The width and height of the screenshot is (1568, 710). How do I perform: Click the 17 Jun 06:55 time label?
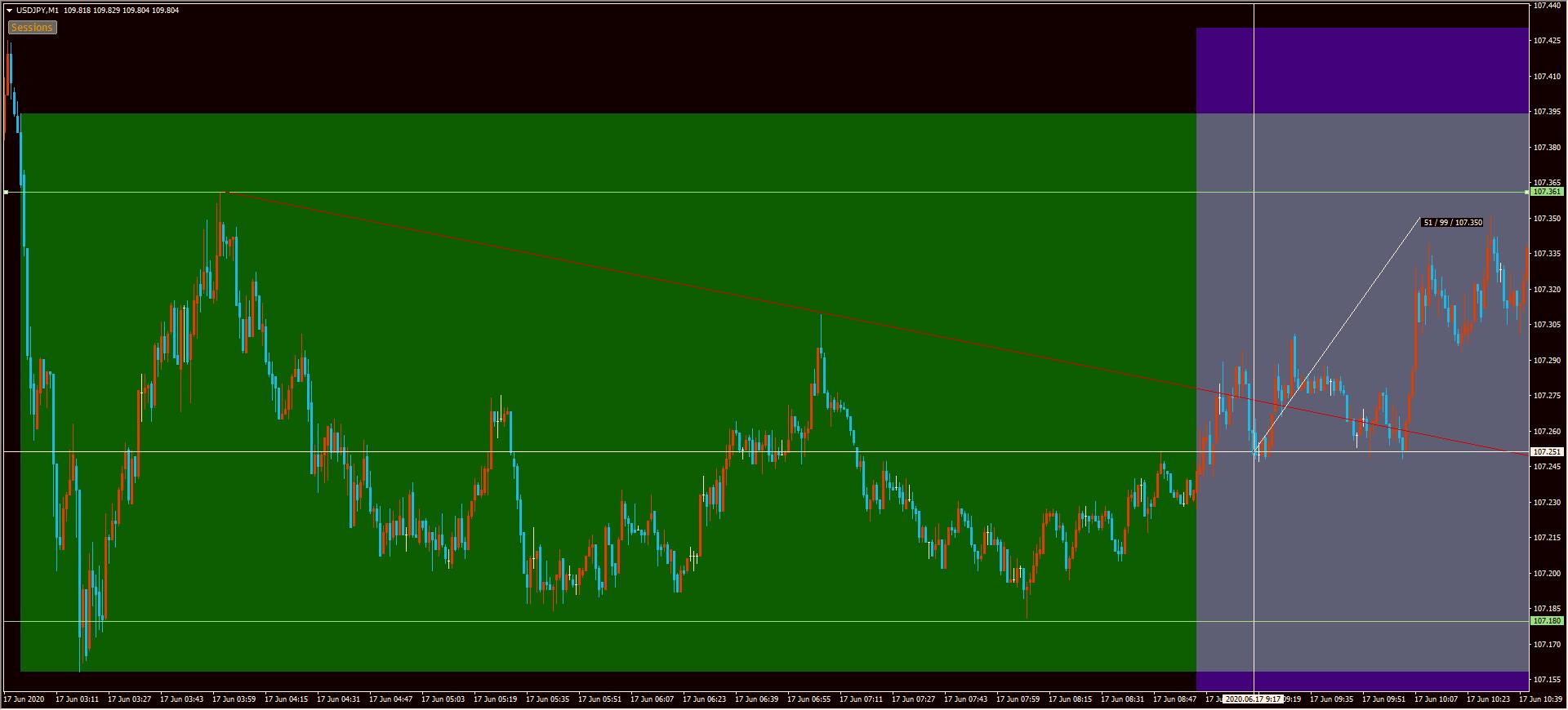pyautogui.click(x=808, y=699)
